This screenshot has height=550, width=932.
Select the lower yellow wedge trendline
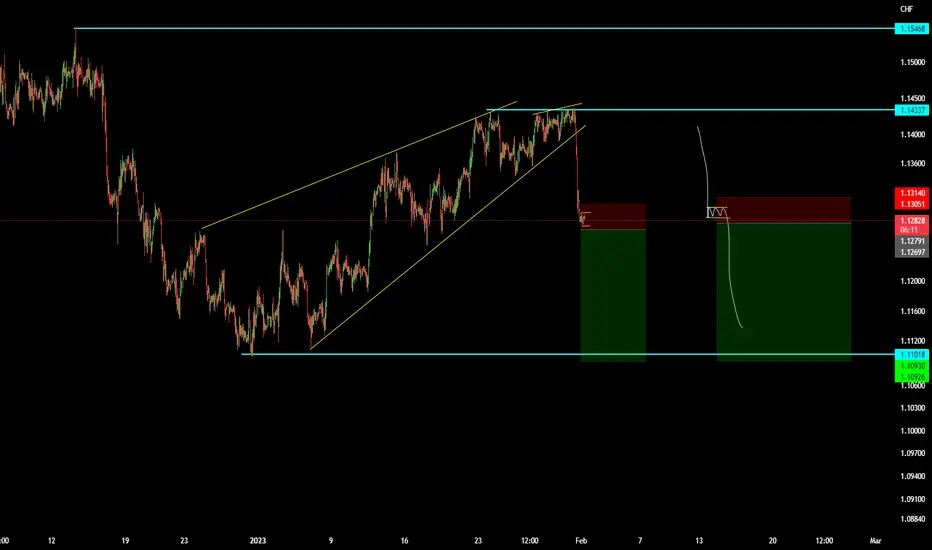[448, 237]
